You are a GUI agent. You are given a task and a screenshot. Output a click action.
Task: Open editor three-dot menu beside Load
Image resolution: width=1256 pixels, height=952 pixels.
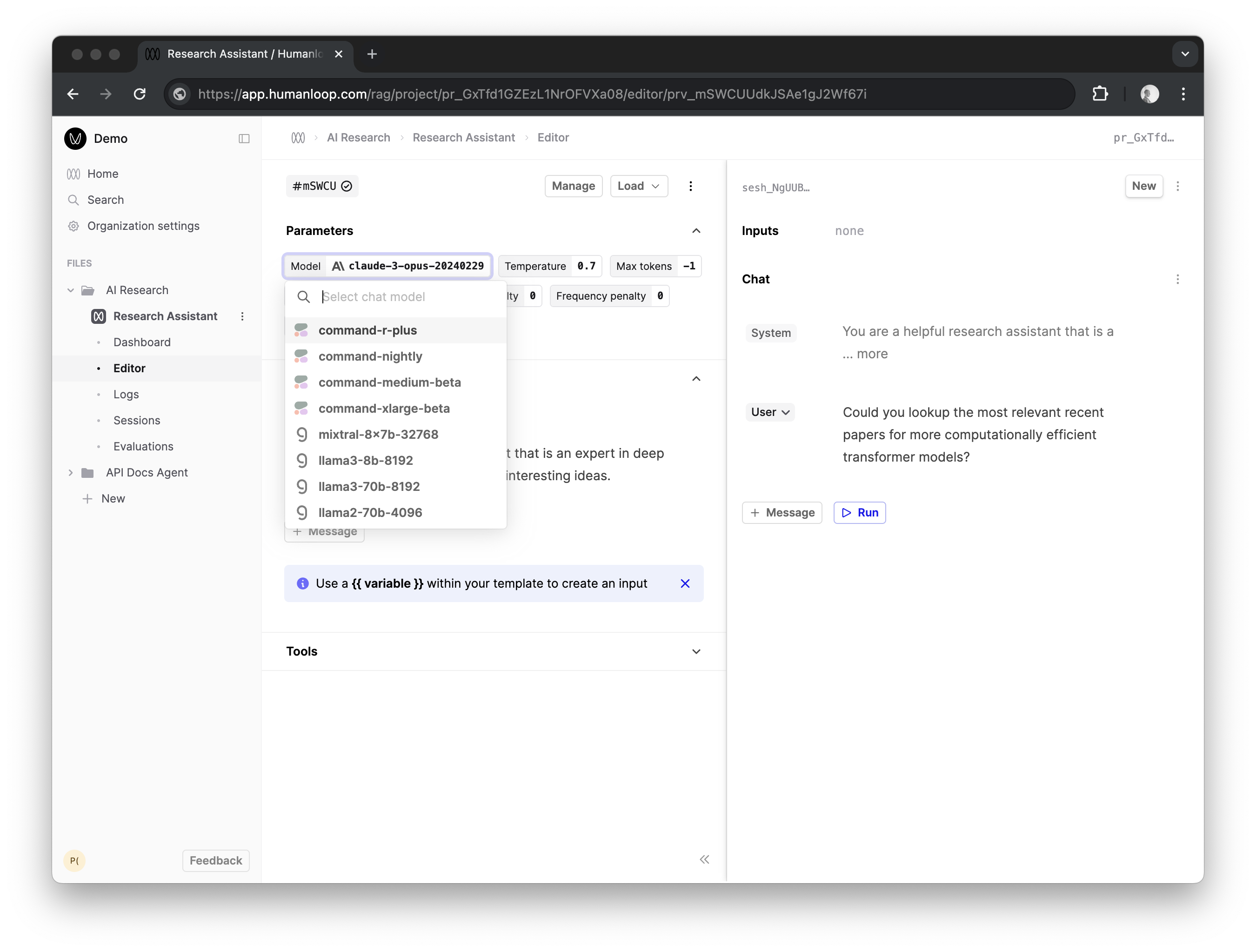690,186
